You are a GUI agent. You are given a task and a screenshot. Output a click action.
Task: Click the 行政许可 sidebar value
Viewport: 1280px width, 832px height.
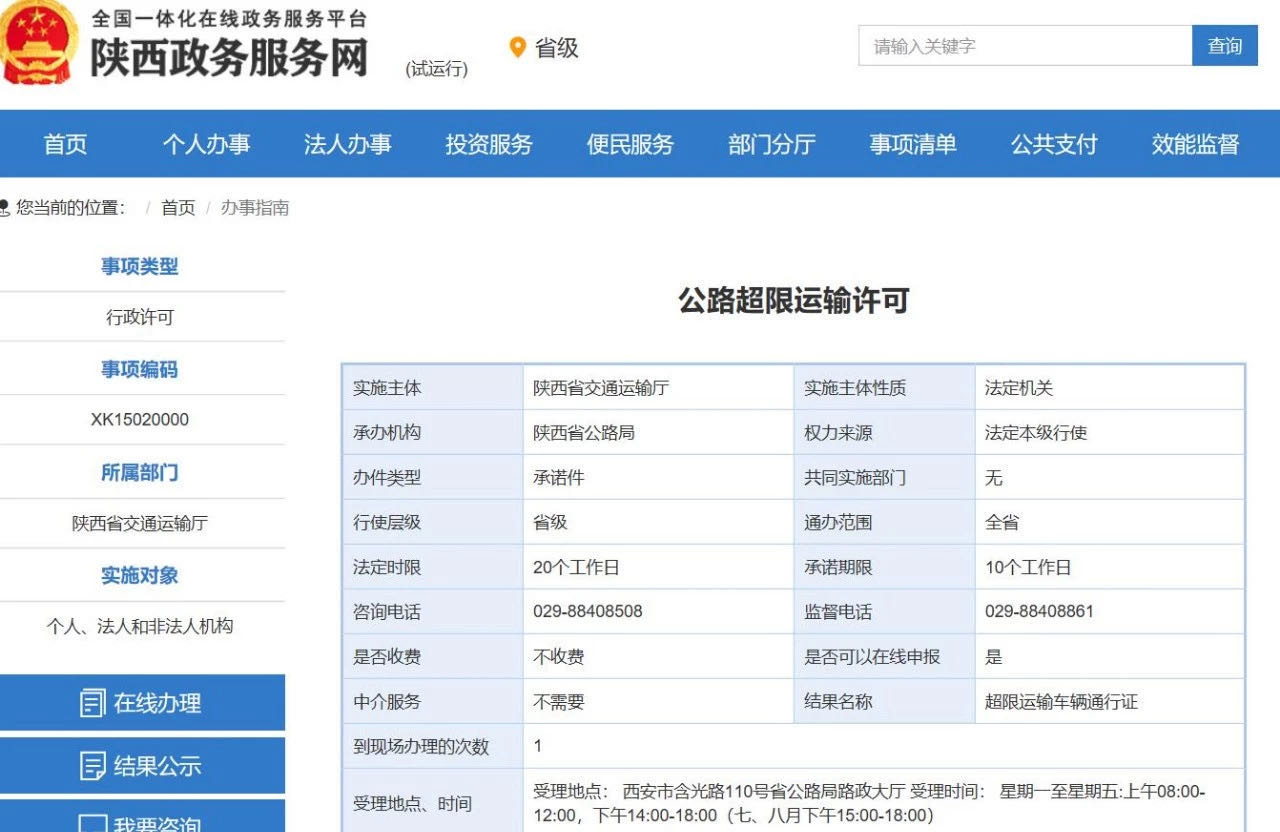coord(140,317)
